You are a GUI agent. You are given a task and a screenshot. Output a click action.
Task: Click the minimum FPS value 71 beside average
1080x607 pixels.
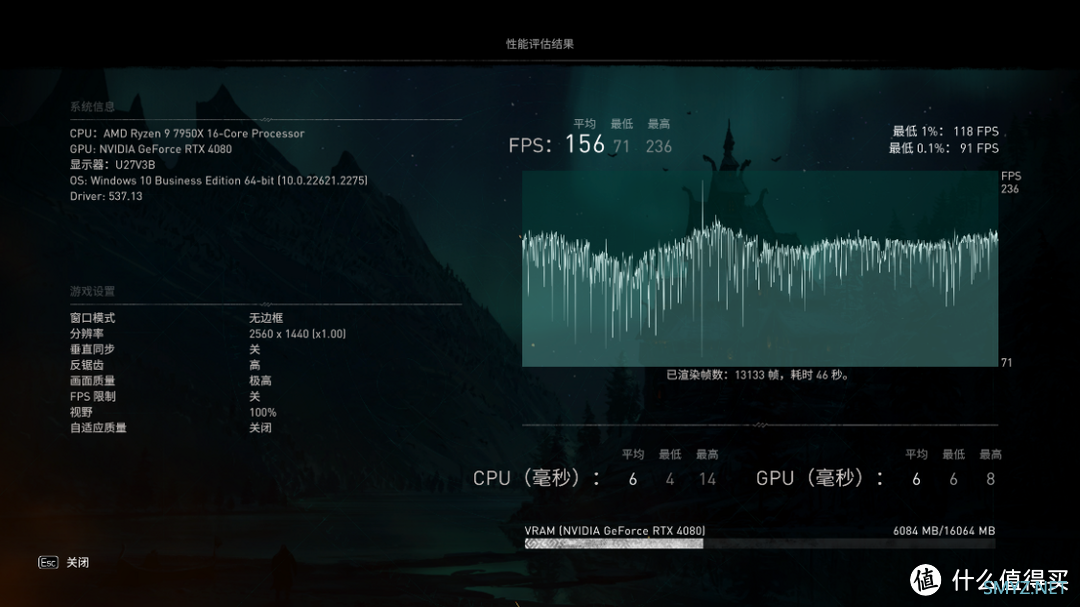point(621,146)
